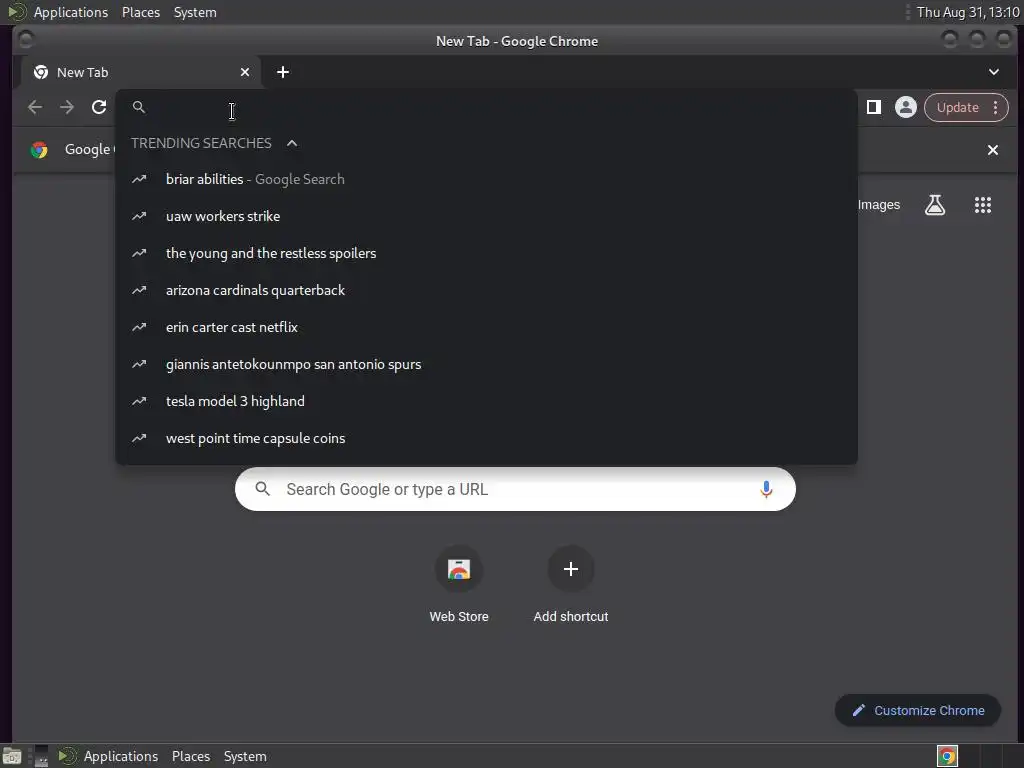Open the System menu in the top panel
Screen dimensions: 1024x768
195,12
